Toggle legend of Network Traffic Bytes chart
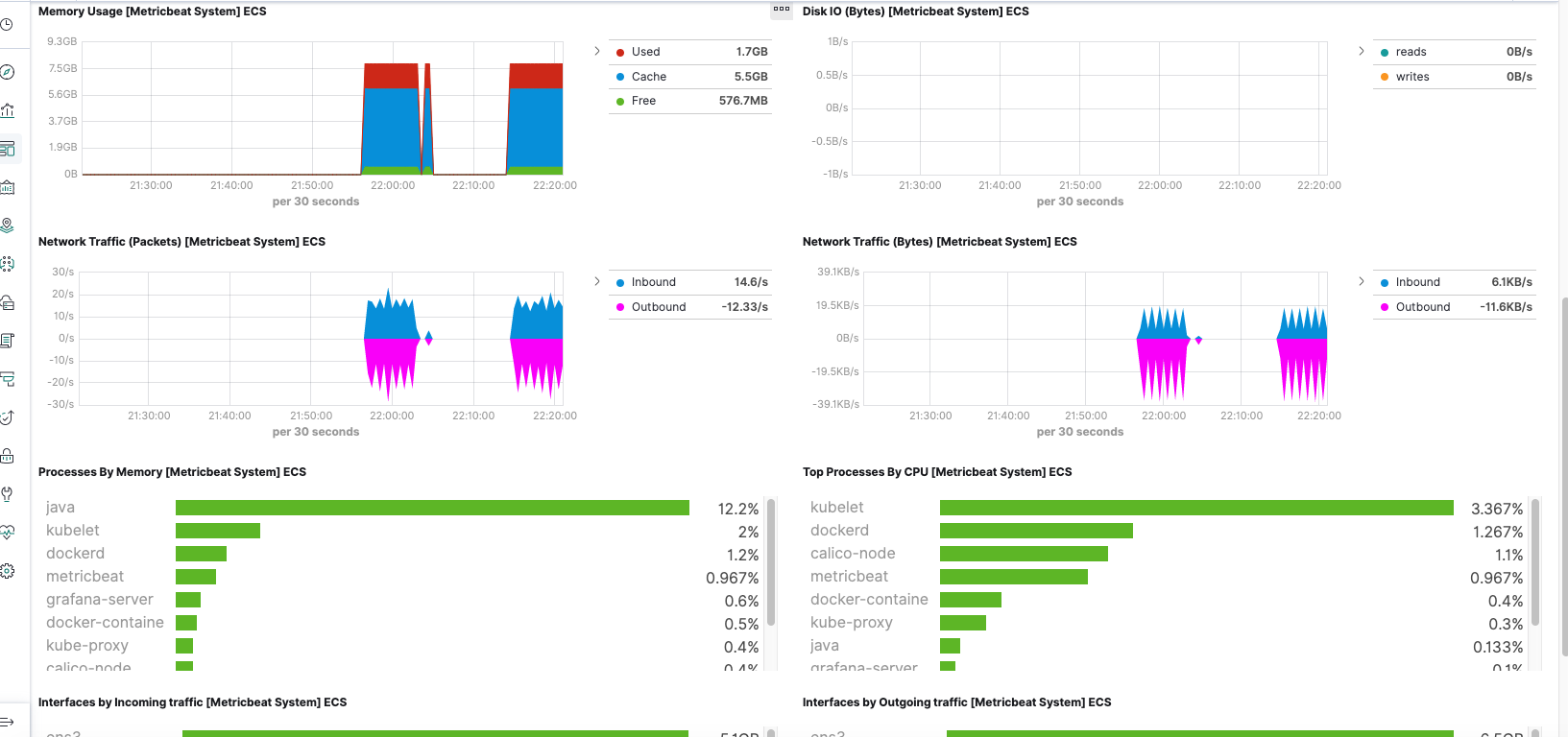Screen dimensions: 1568x737 [1361, 281]
